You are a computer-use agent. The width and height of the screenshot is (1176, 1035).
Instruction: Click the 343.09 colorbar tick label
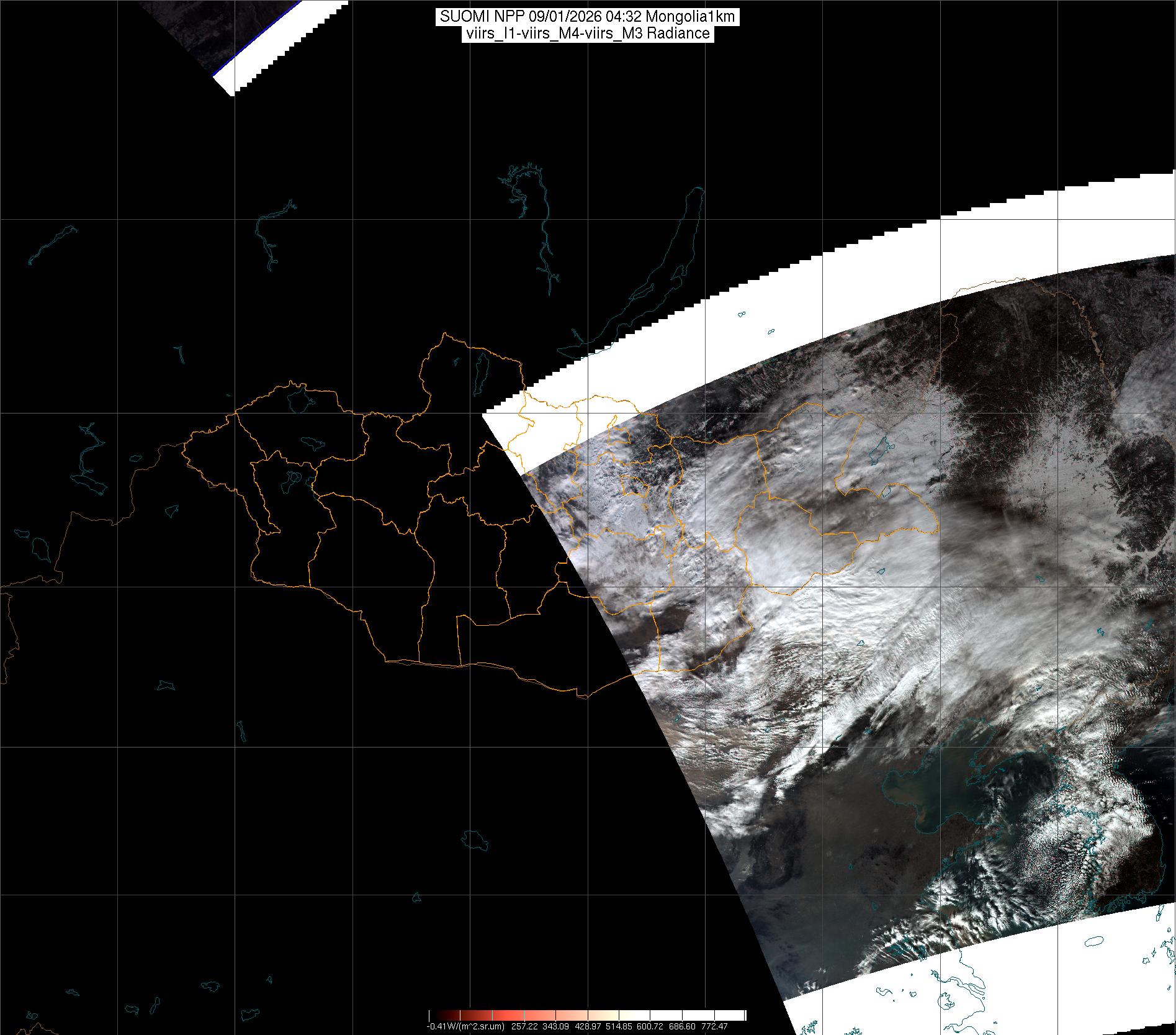click(x=556, y=1026)
